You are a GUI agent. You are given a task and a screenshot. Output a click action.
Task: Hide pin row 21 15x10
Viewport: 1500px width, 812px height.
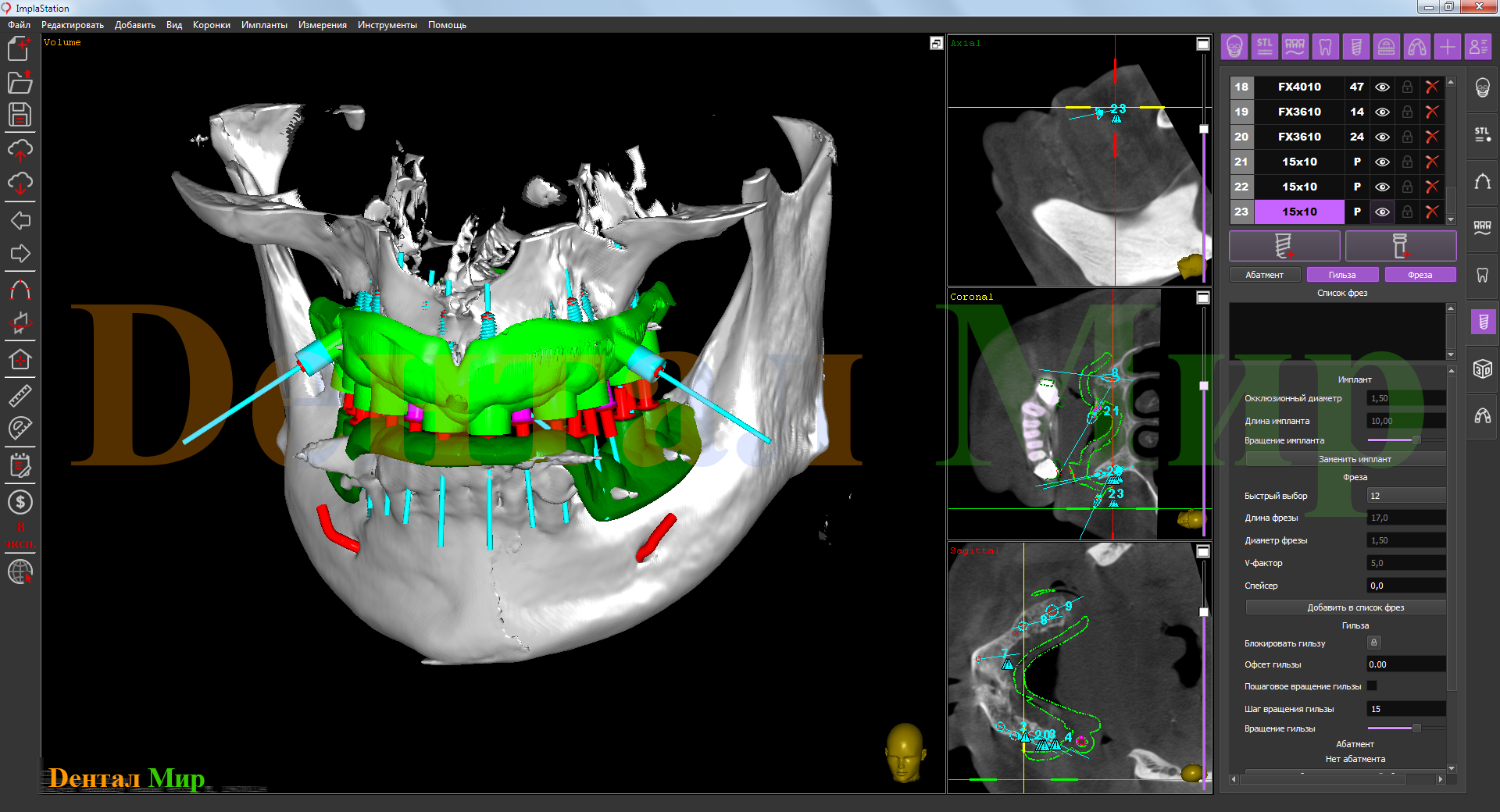[x=1382, y=162]
